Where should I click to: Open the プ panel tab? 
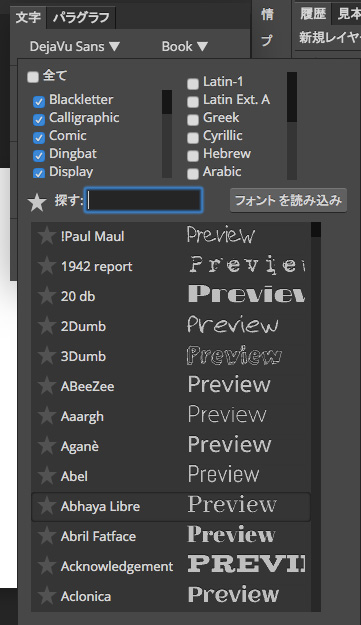[267, 40]
